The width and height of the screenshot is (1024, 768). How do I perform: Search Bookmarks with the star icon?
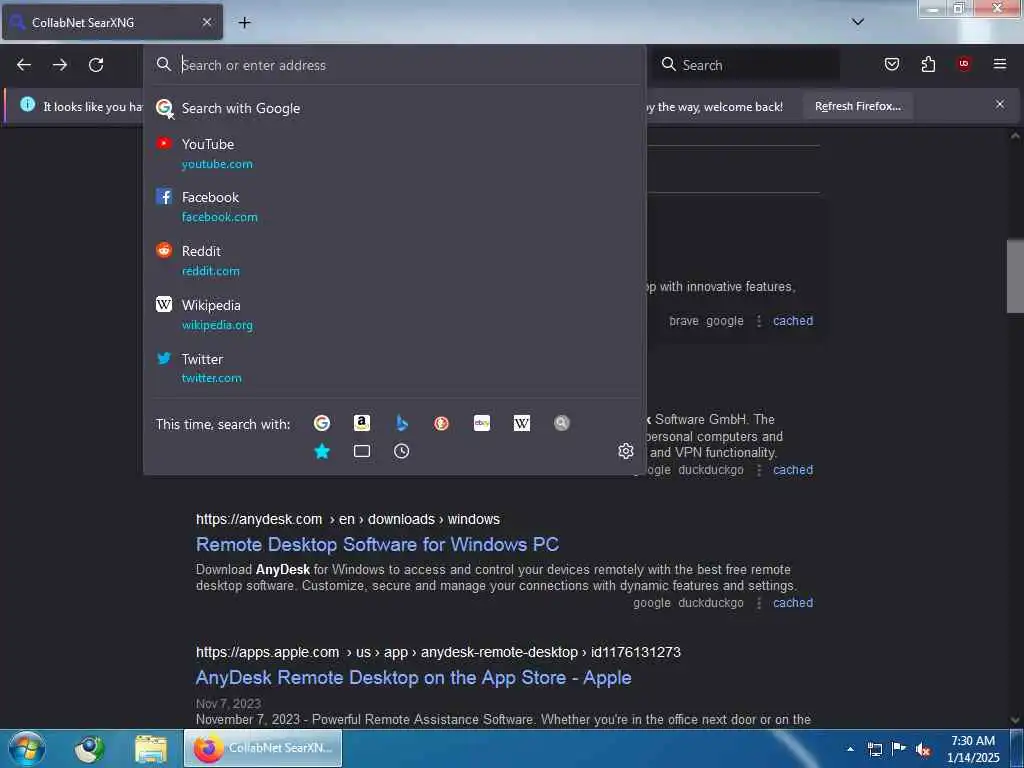point(322,451)
